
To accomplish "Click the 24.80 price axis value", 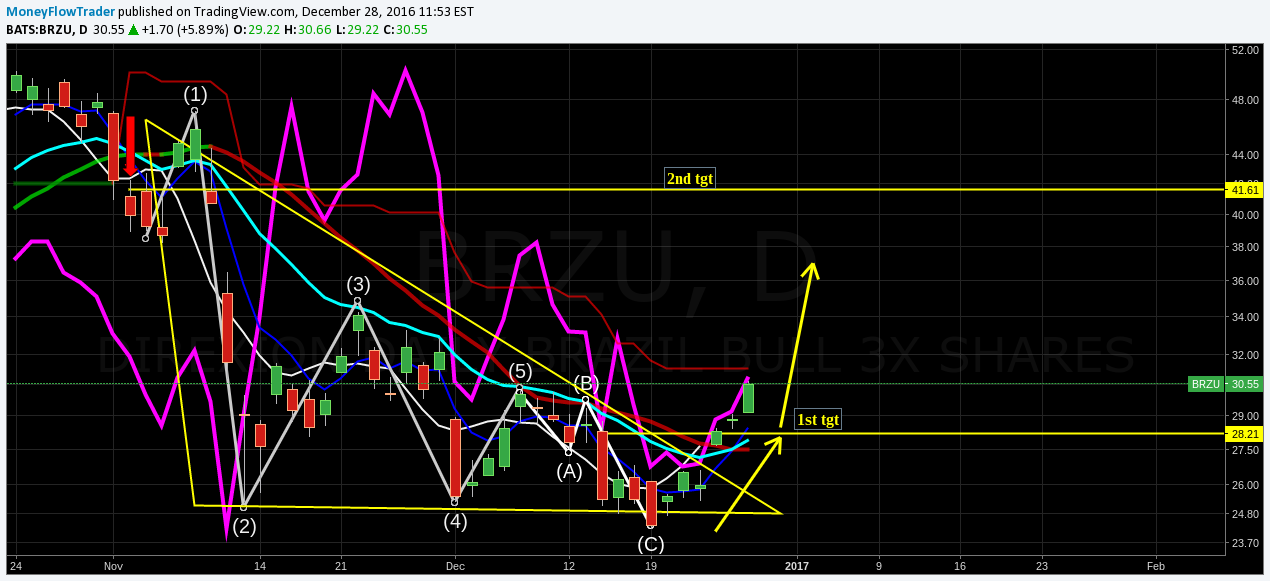I will point(1243,514).
